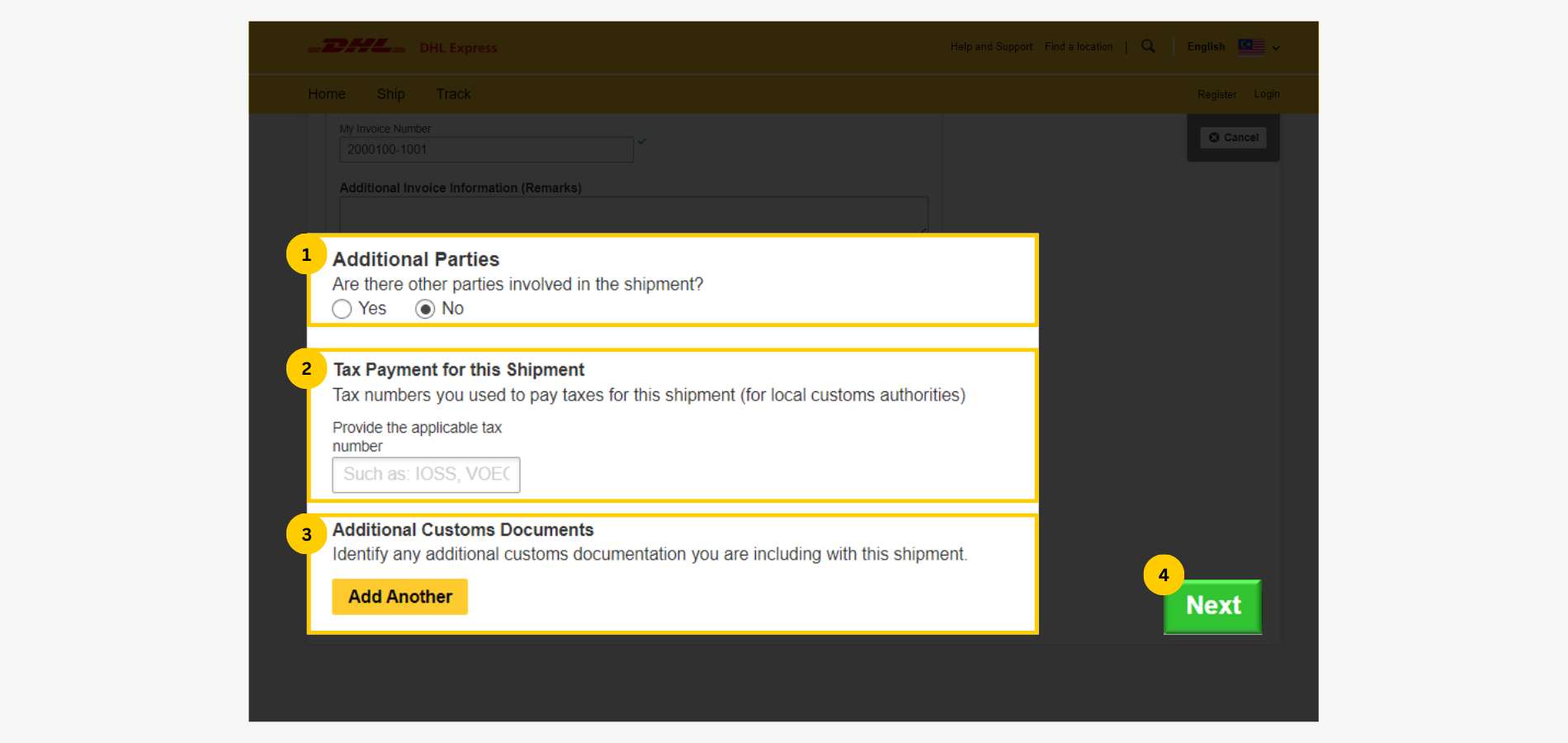The image size is (1568, 743).
Task: Click the DHL Express text
Action: [458, 48]
